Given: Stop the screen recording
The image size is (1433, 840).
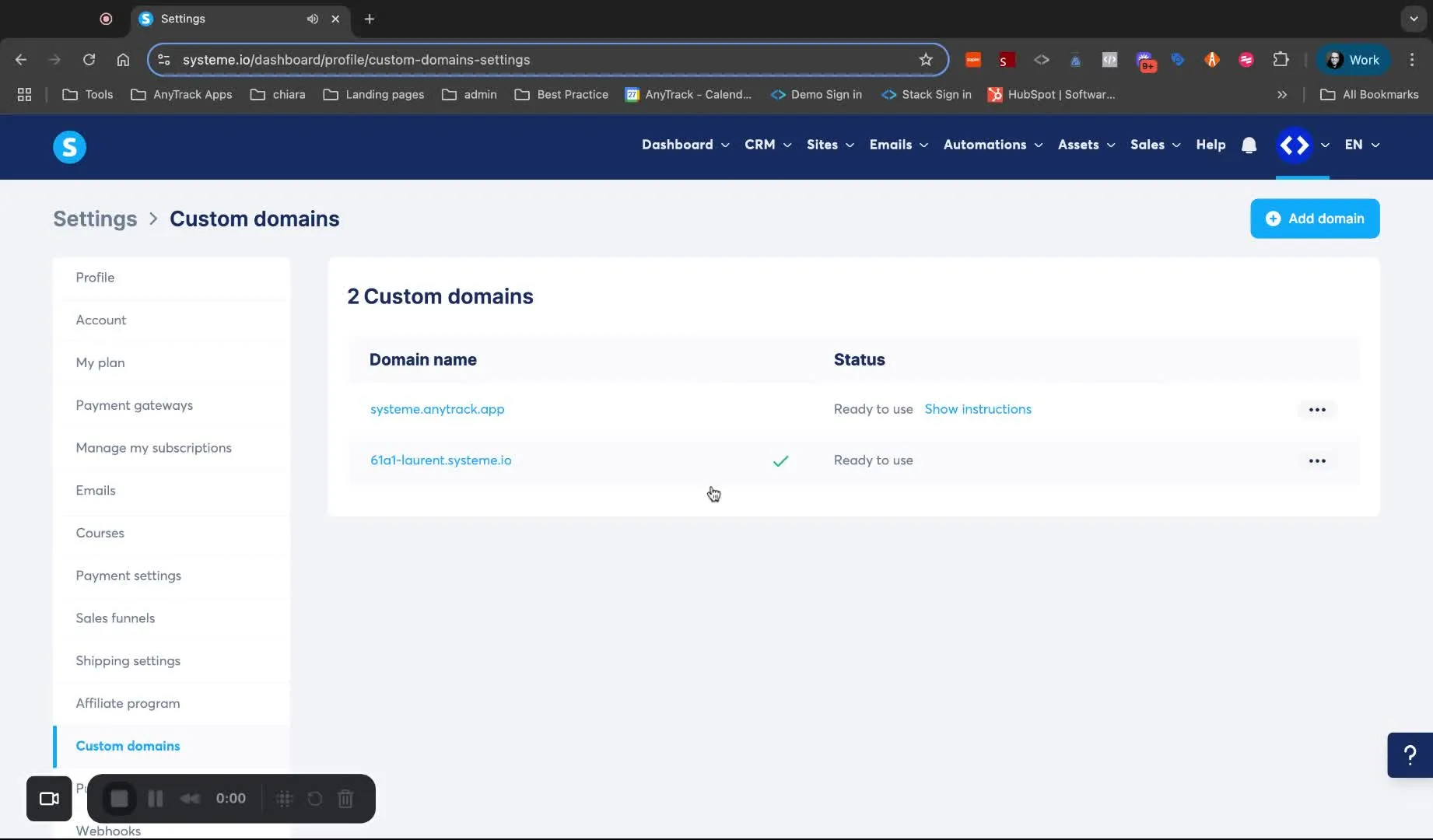Looking at the screenshot, I should 119,799.
